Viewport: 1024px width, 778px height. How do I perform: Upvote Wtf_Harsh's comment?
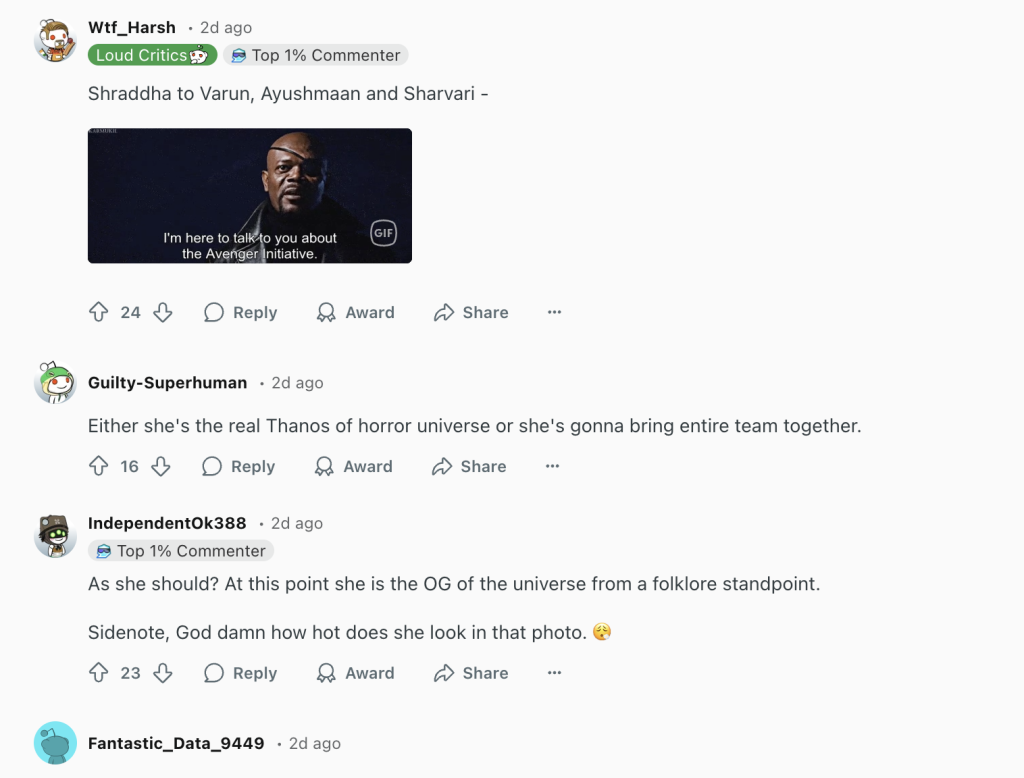tap(98, 313)
